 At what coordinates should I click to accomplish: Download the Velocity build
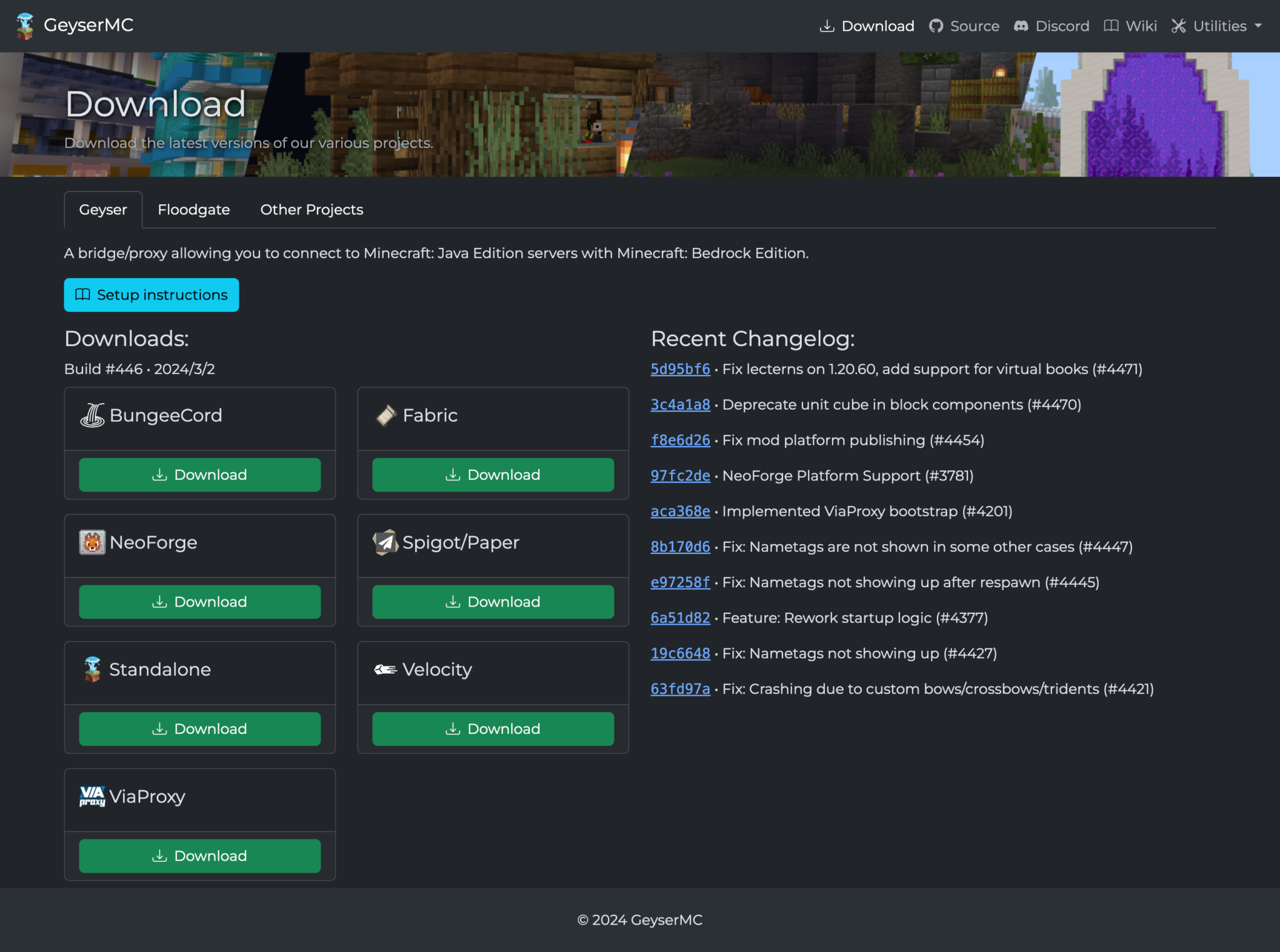[x=492, y=728]
